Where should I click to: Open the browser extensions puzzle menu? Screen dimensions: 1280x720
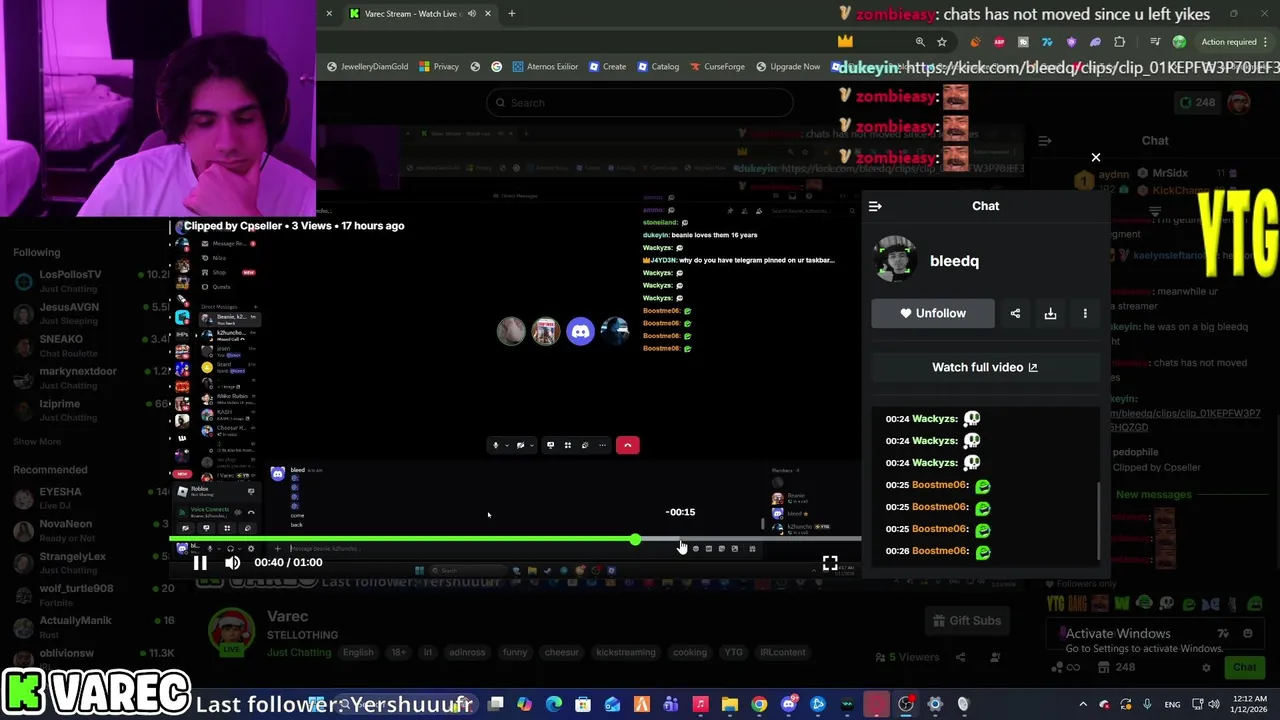pos(1119,42)
